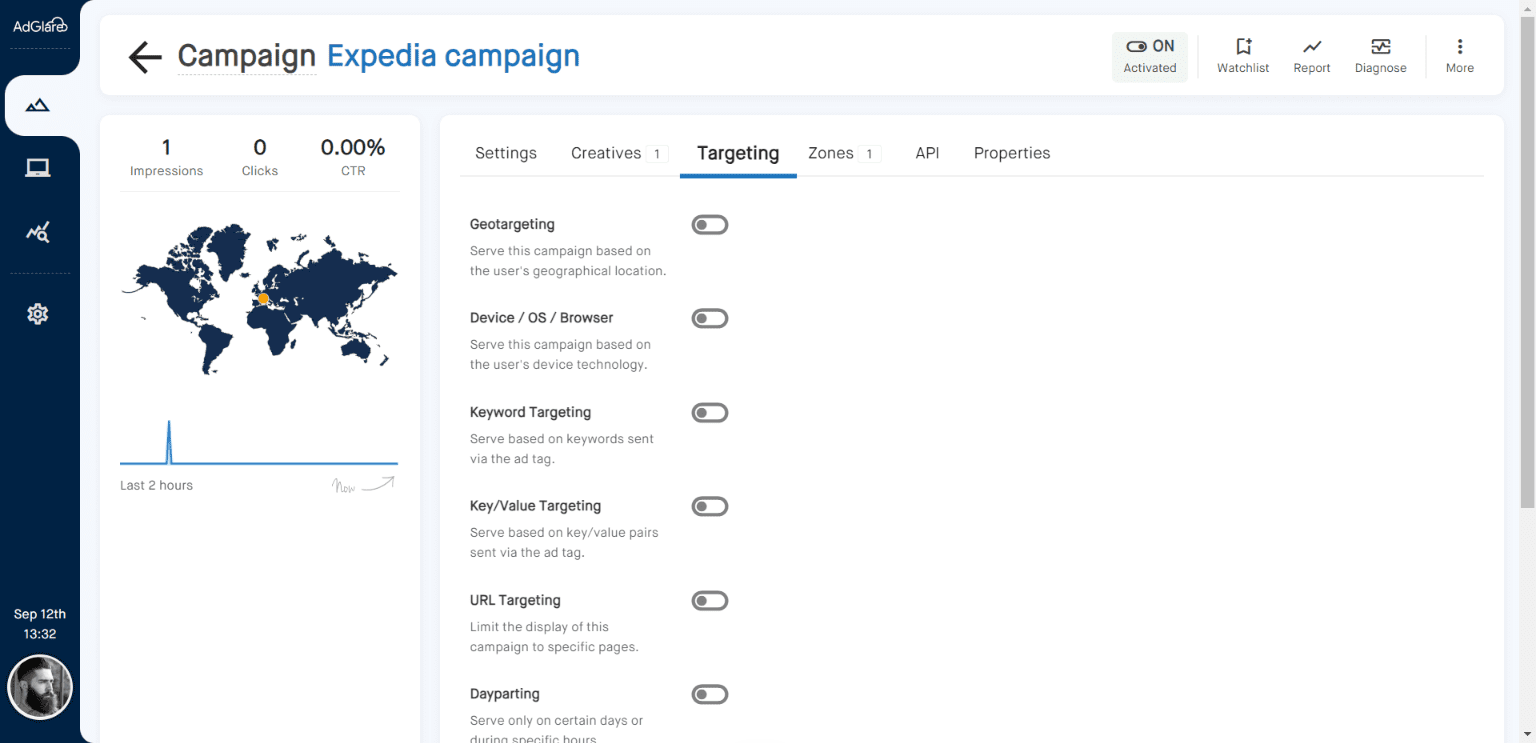Click the AdGlare logo
The height and width of the screenshot is (743, 1536).
point(40,25)
